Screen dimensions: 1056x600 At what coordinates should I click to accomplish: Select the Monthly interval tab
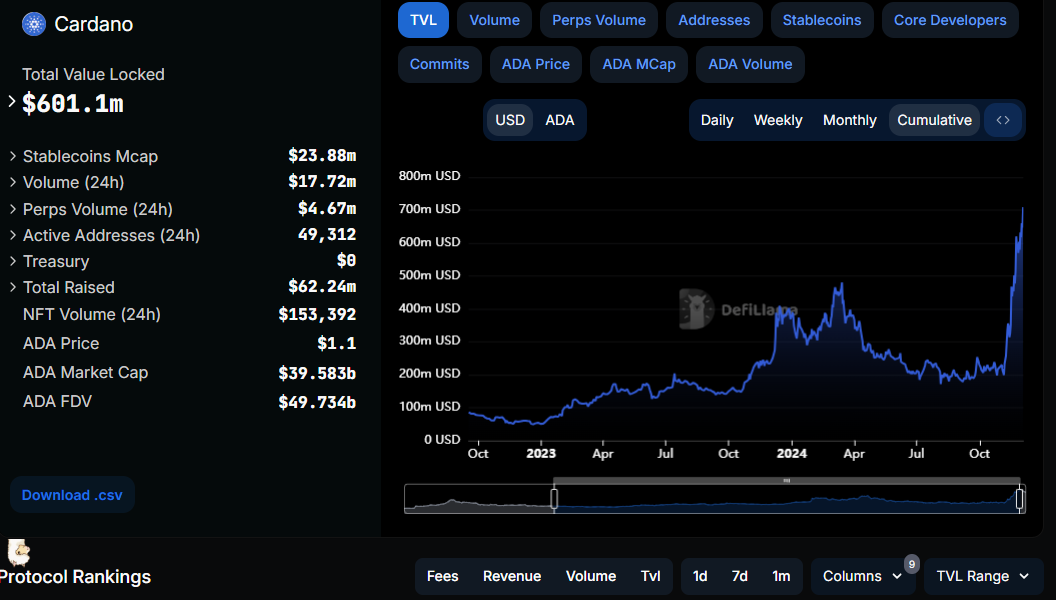tap(849, 120)
